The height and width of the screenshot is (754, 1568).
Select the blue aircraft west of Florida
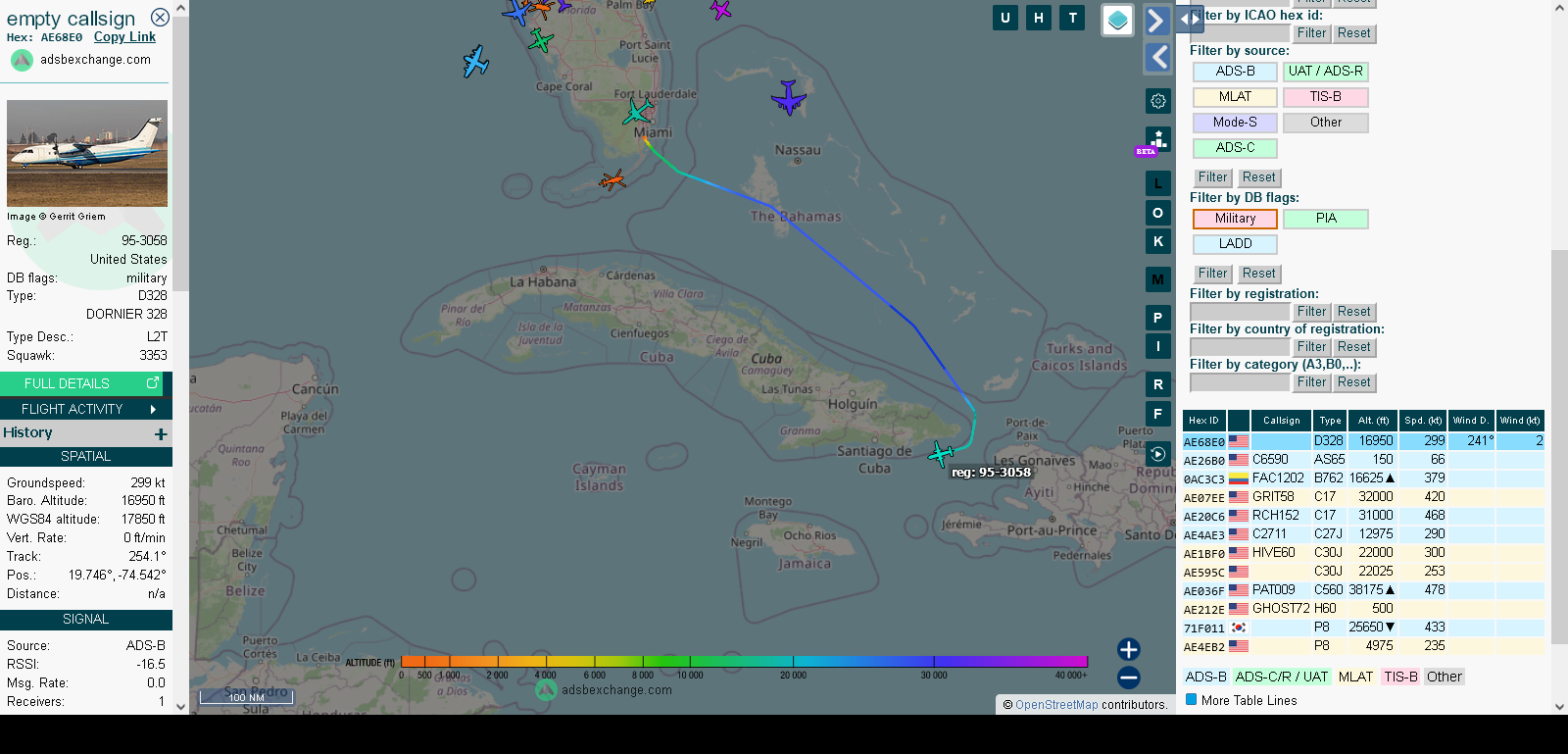(475, 62)
